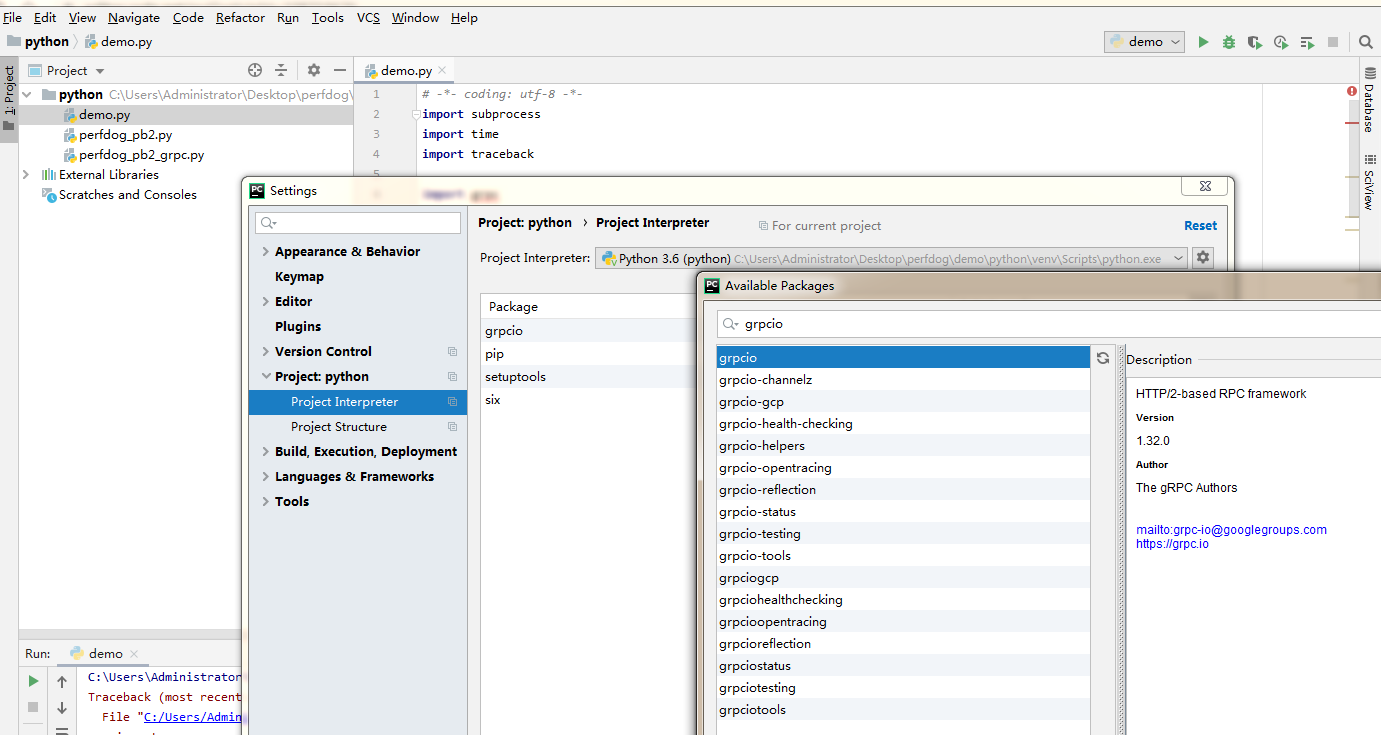Select the demo.py editor tab
1381x735 pixels.
405,71
